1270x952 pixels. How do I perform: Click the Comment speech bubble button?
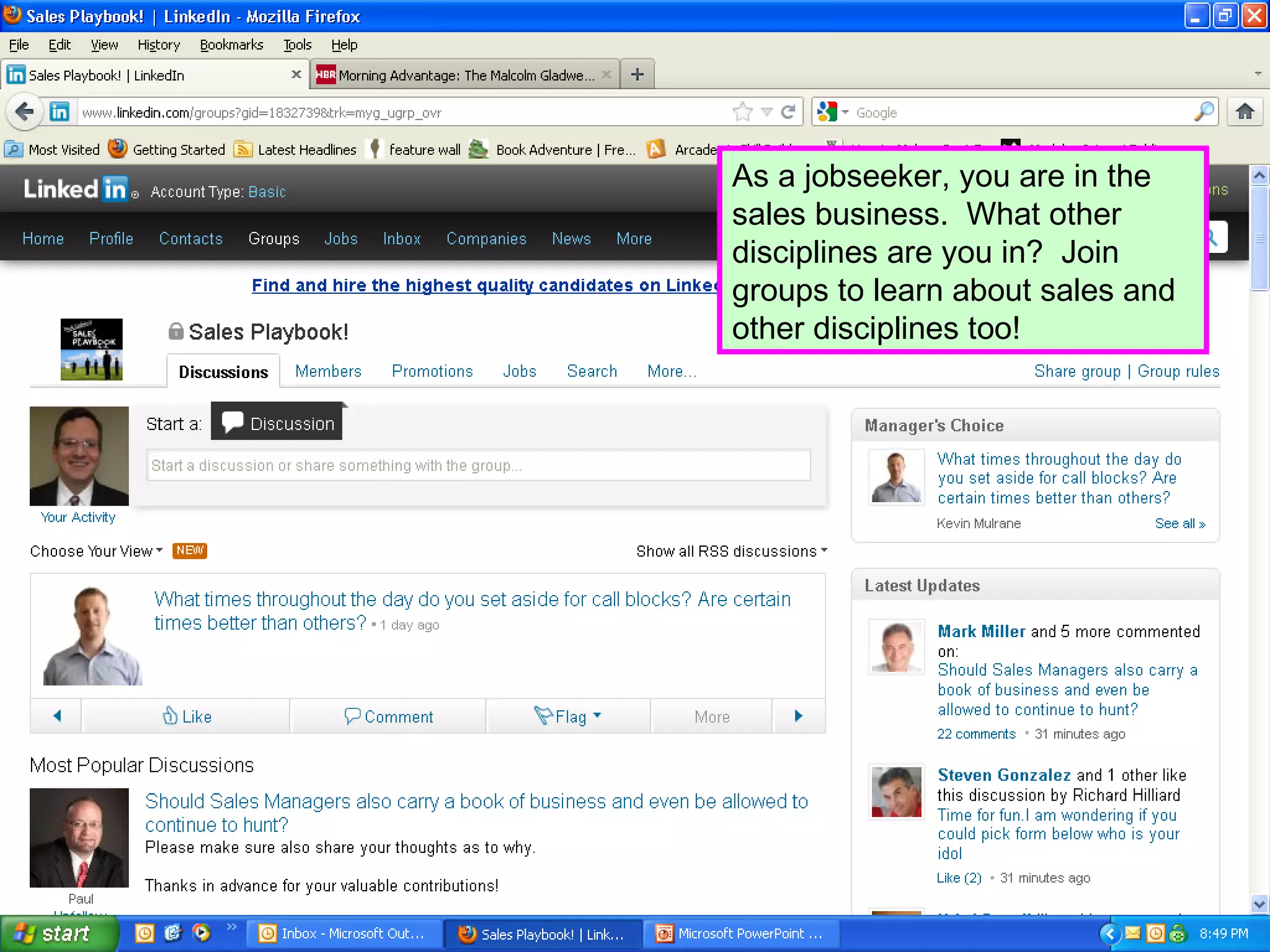[x=389, y=716]
